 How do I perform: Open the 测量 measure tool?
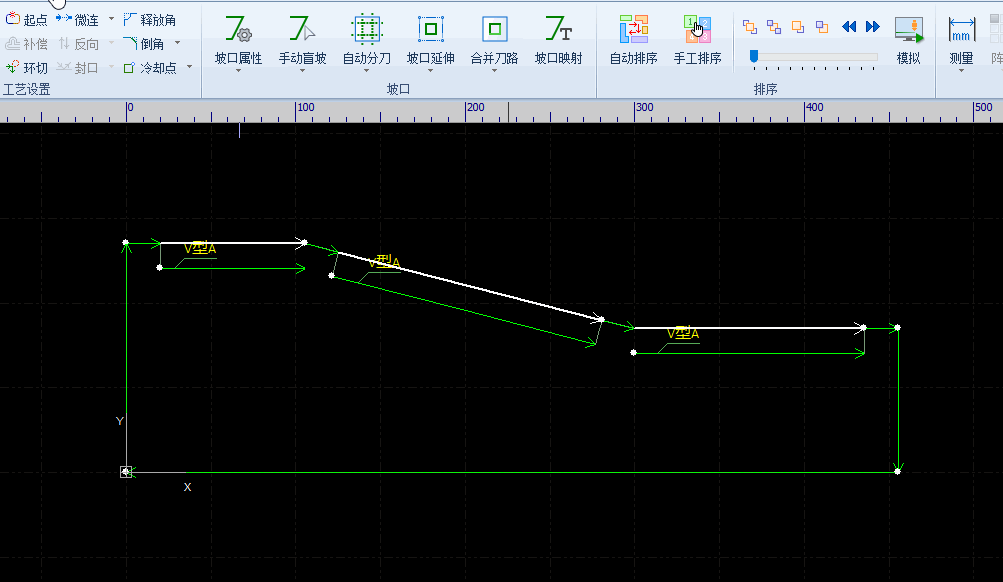[961, 40]
